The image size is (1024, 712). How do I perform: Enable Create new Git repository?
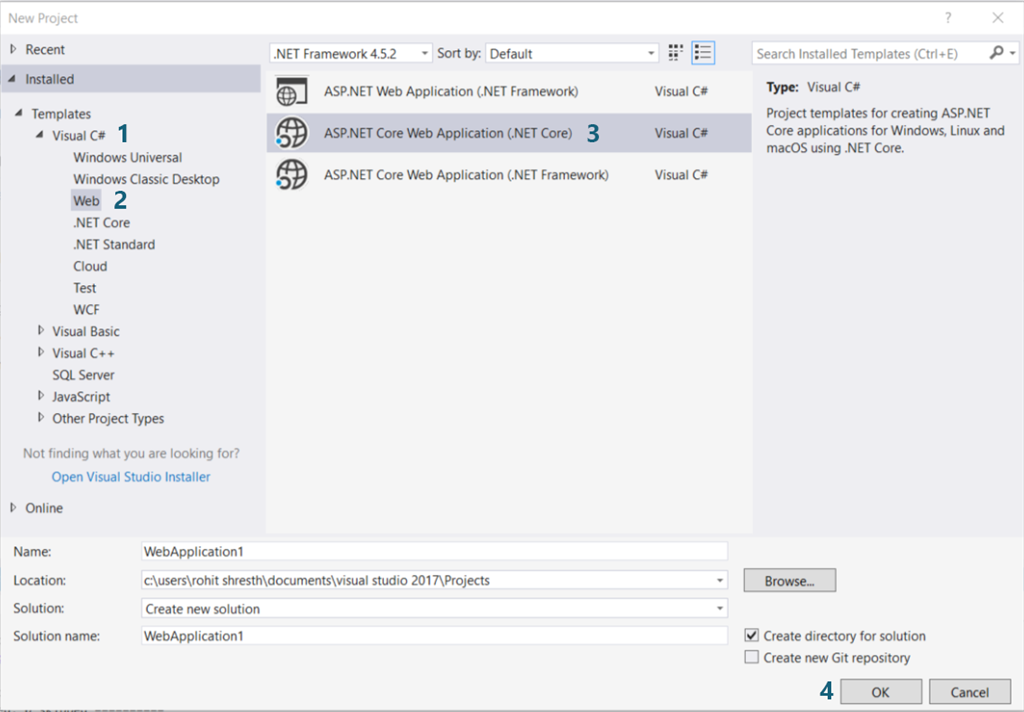coord(752,658)
